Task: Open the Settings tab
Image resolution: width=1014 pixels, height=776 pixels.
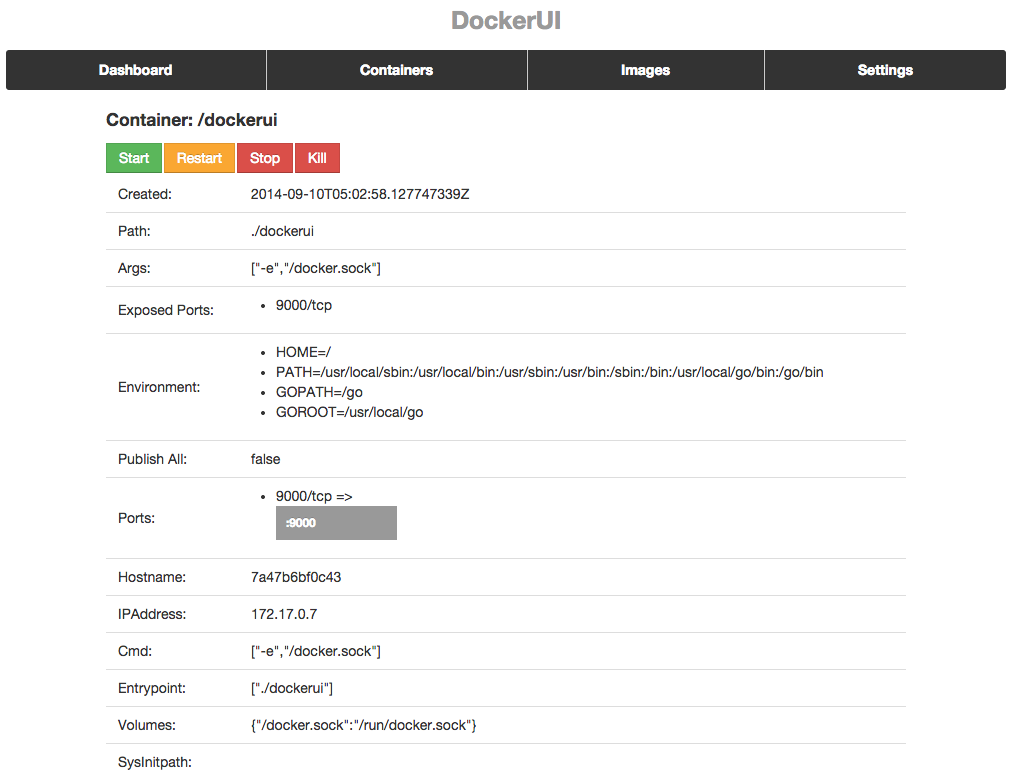Action: click(x=885, y=70)
